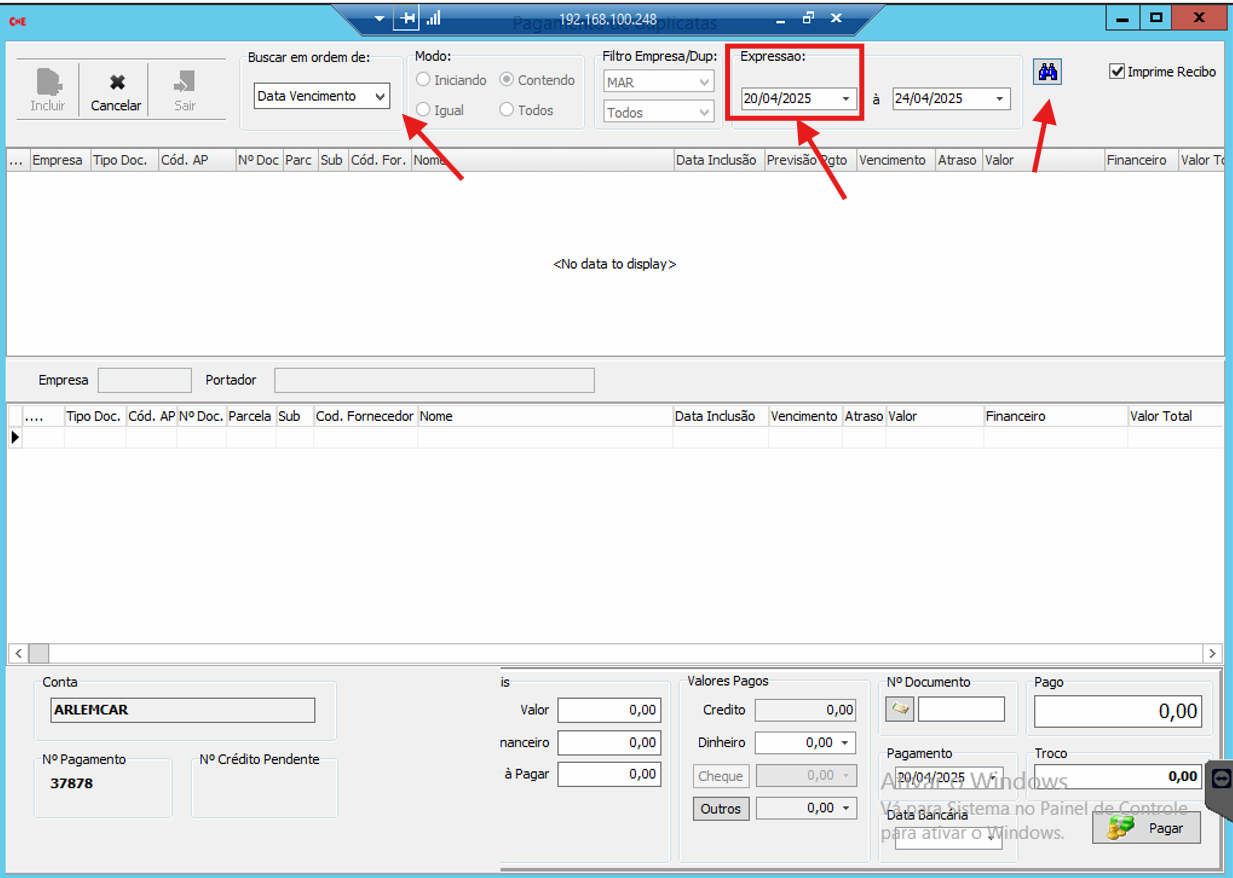Open the end date 24/04/2025 picker
Viewport: 1233px width, 878px height.
[x=999, y=99]
